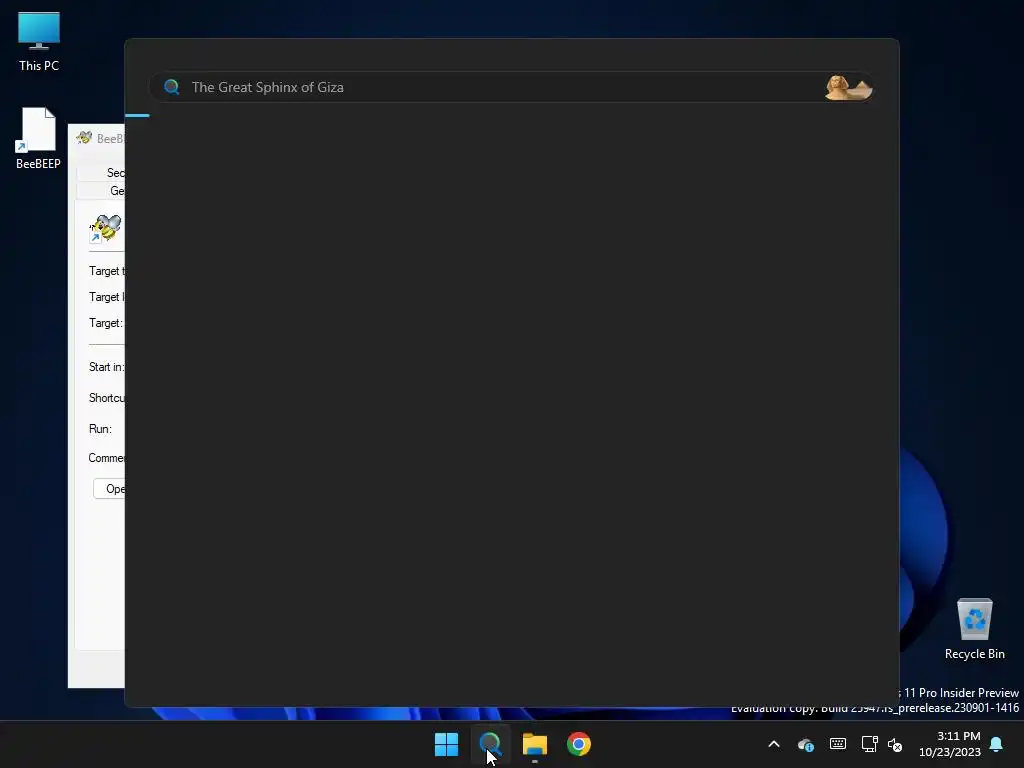The image size is (1024, 768).
Task: Open the Windows Start button
Action: 447,744
